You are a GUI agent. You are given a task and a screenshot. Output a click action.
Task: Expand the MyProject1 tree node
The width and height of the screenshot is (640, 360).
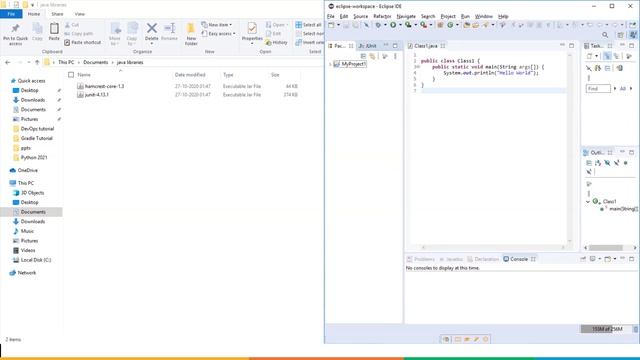click(x=330, y=64)
